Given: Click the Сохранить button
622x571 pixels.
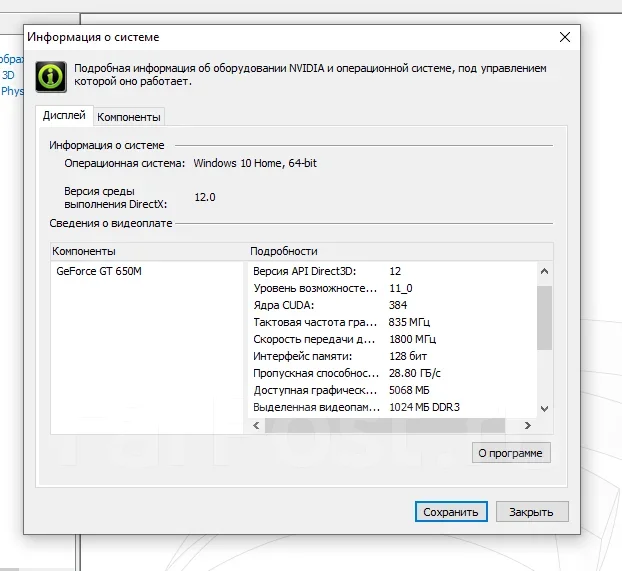Looking at the screenshot, I should coord(451,512).
